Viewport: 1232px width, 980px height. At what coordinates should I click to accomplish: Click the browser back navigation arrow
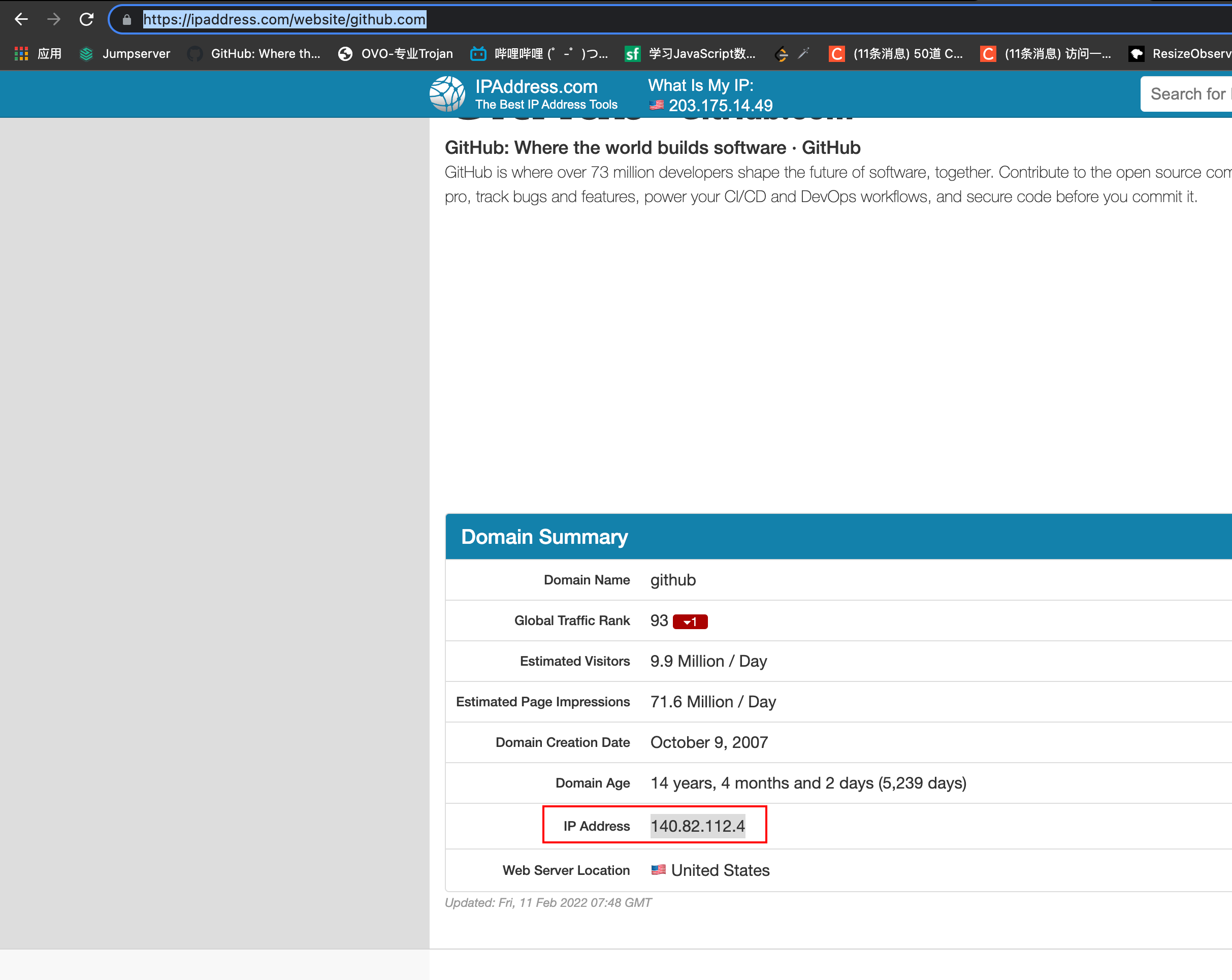pyautogui.click(x=21, y=19)
